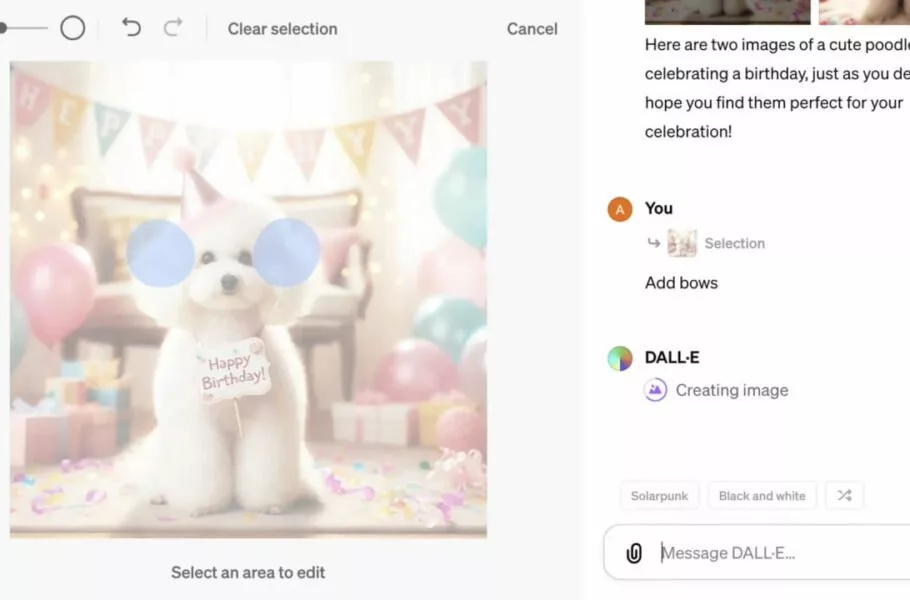Click the redo arrow icon
Viewport: 910px width, 600px height.
[x=173, y=28]
